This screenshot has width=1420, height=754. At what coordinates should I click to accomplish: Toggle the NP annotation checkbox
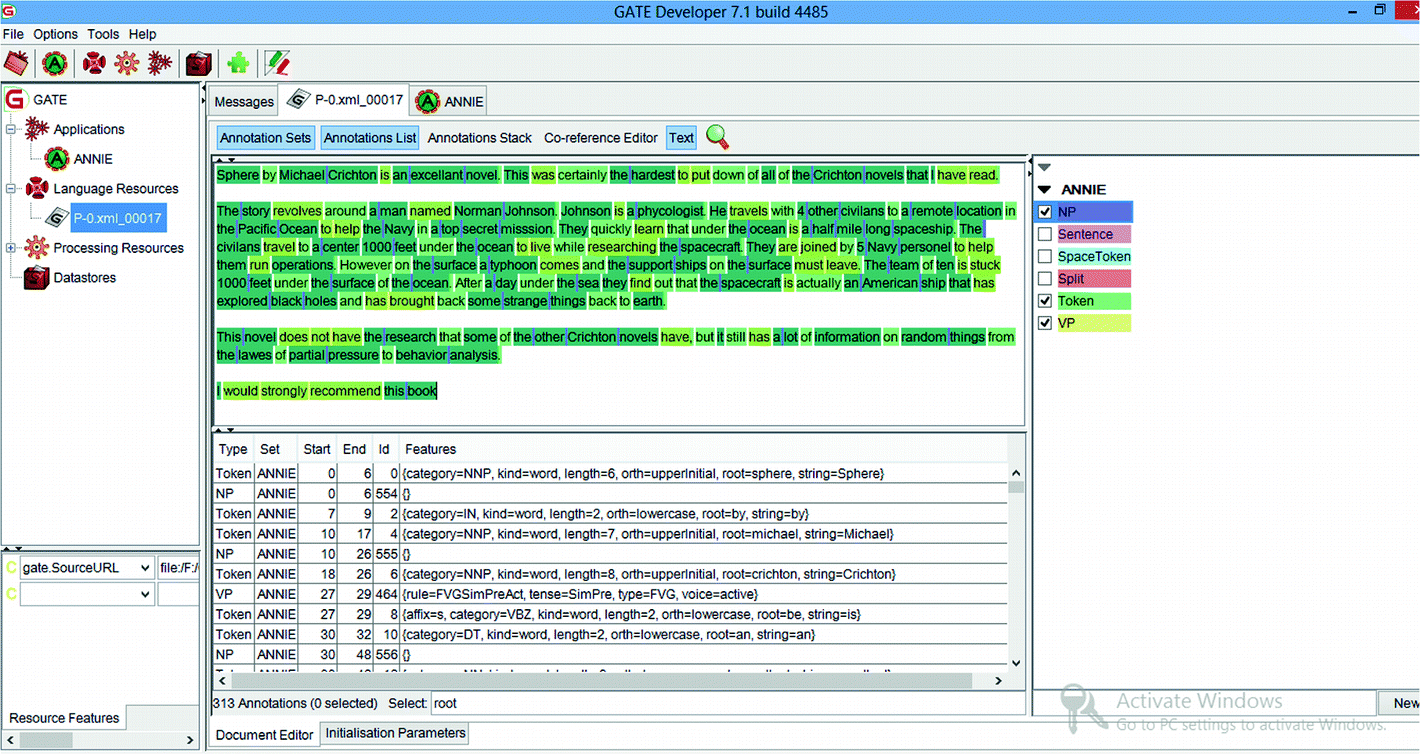point(1045,212)
